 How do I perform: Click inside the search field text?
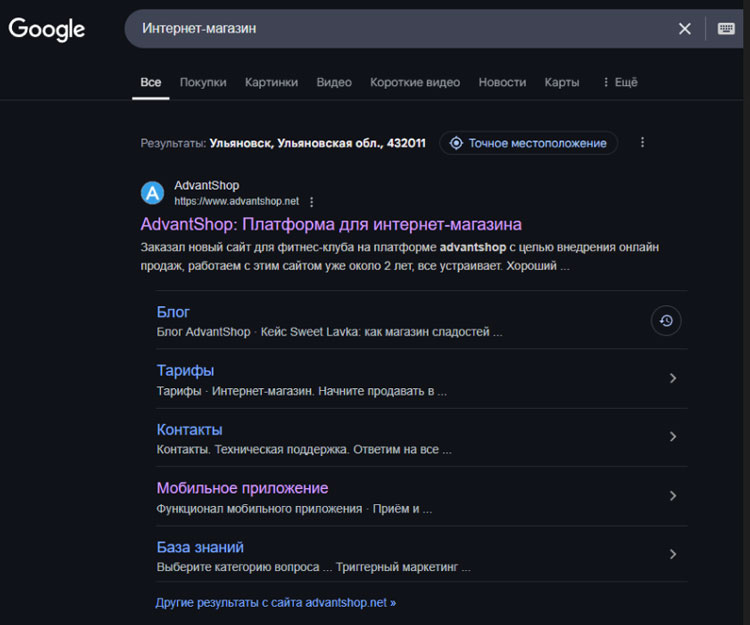tap(400, 29)
